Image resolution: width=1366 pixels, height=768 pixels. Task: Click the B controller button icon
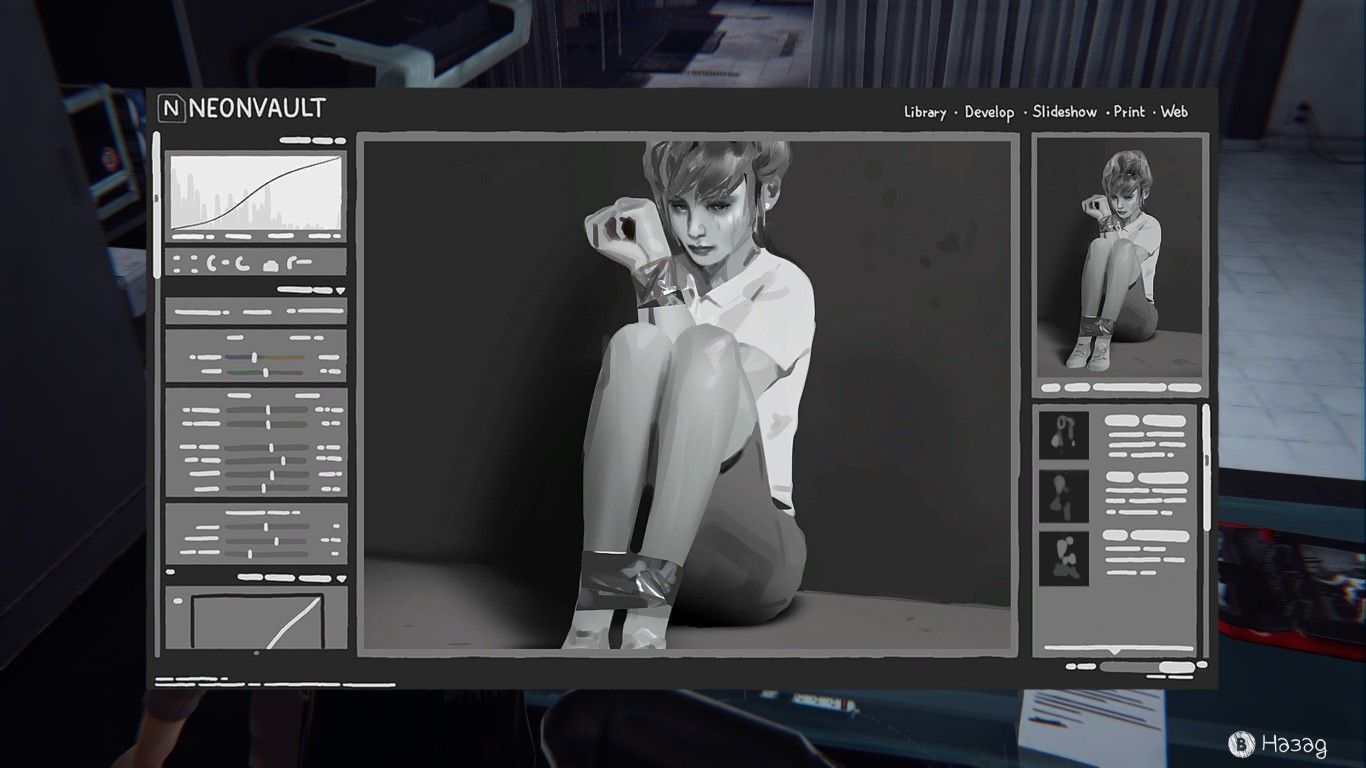[1241, 744]
